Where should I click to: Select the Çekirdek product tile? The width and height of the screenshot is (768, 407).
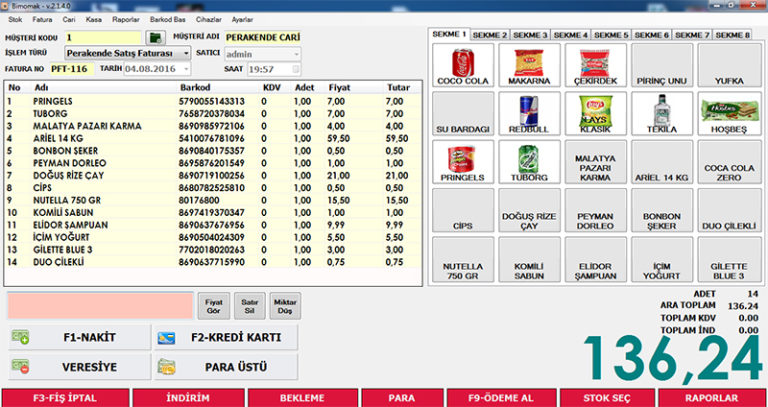pyautogui.click(x=596, y=65)
